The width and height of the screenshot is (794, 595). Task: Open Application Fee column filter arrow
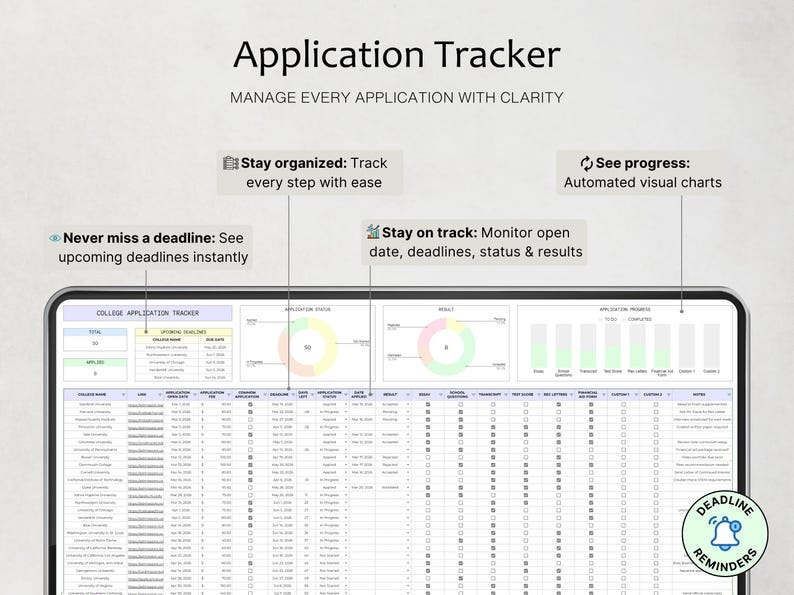[x=229, y=394]
